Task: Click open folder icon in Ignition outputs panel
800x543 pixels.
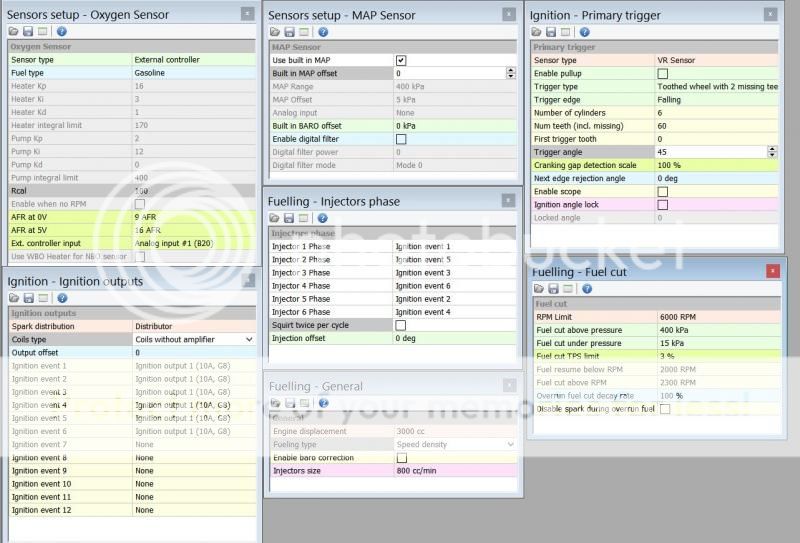Action: click(14, 298)
